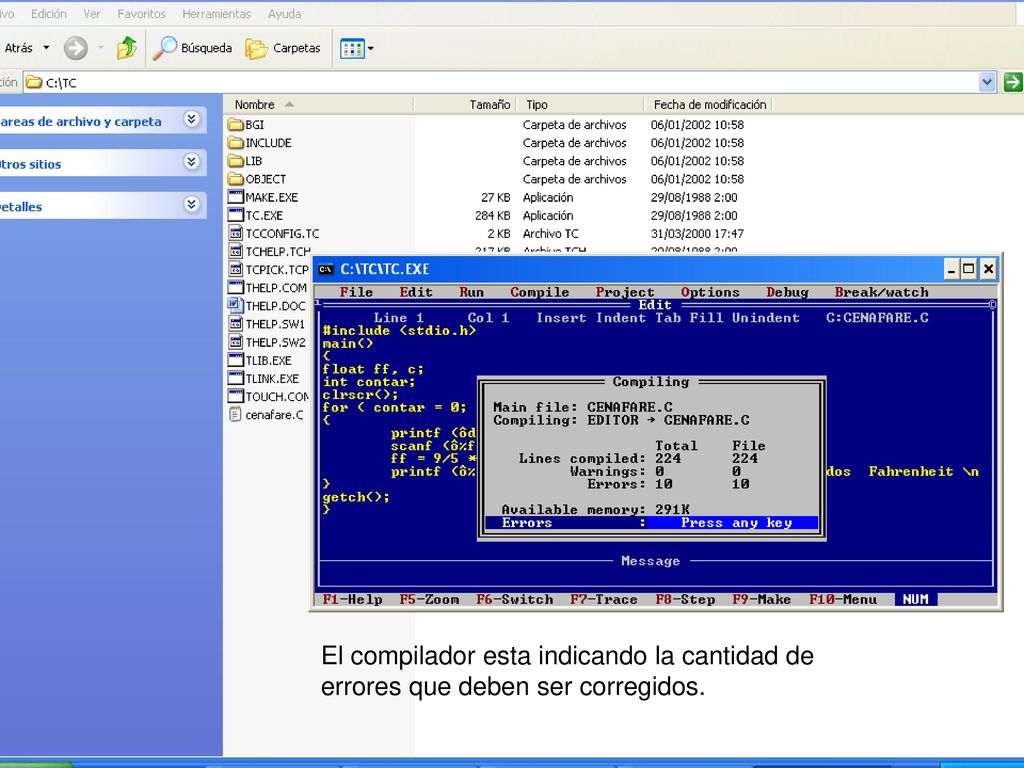Select THELP.DOC Word document icon
The width and height of the screenshot is (1024, 768).
pos(236,306)
